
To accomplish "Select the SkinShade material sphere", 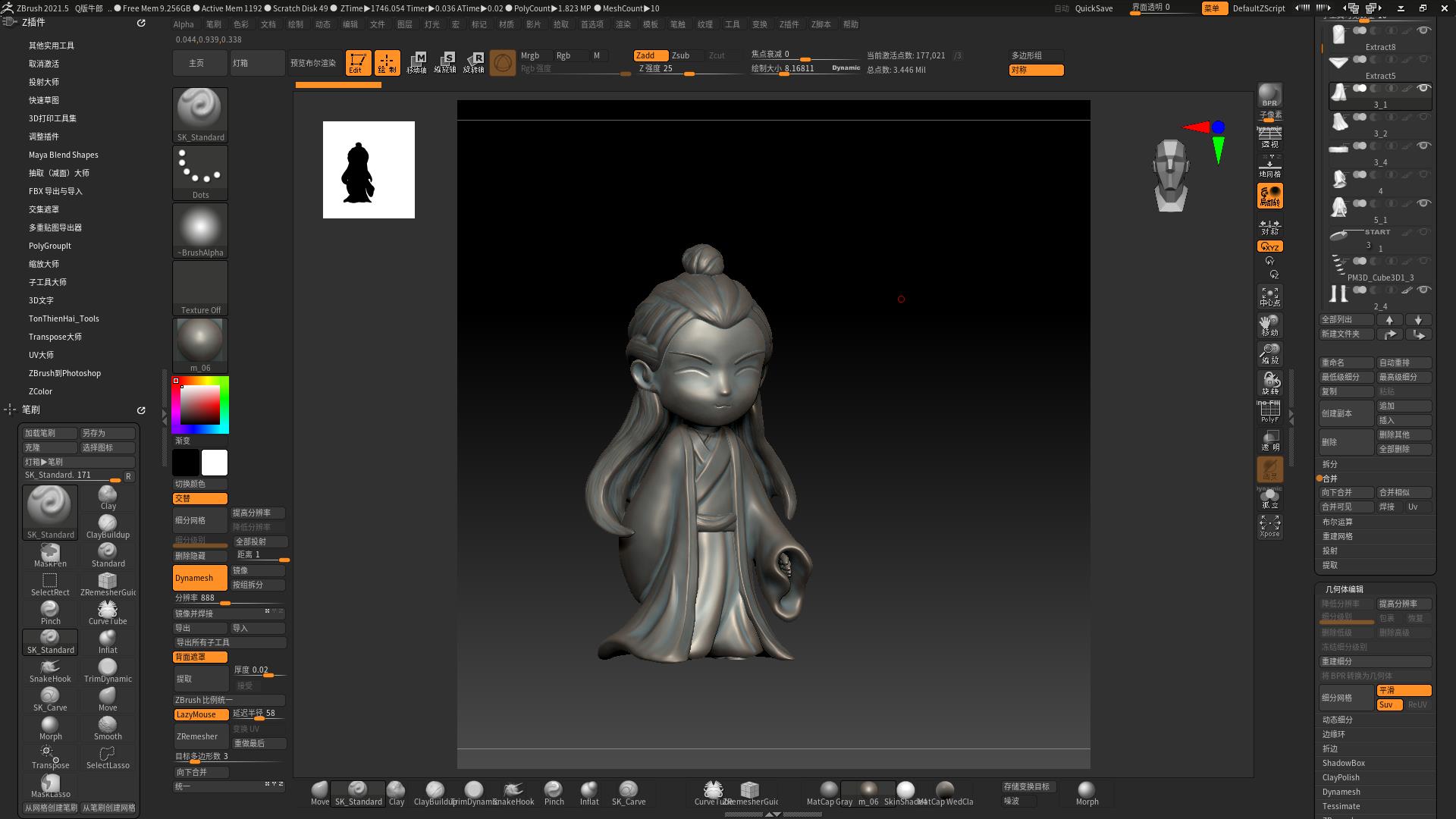I will (905, 790).
